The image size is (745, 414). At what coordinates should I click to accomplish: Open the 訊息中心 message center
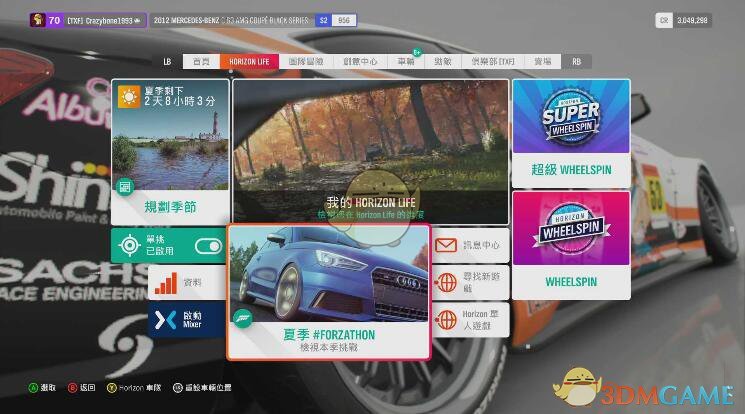coord(470,245)
